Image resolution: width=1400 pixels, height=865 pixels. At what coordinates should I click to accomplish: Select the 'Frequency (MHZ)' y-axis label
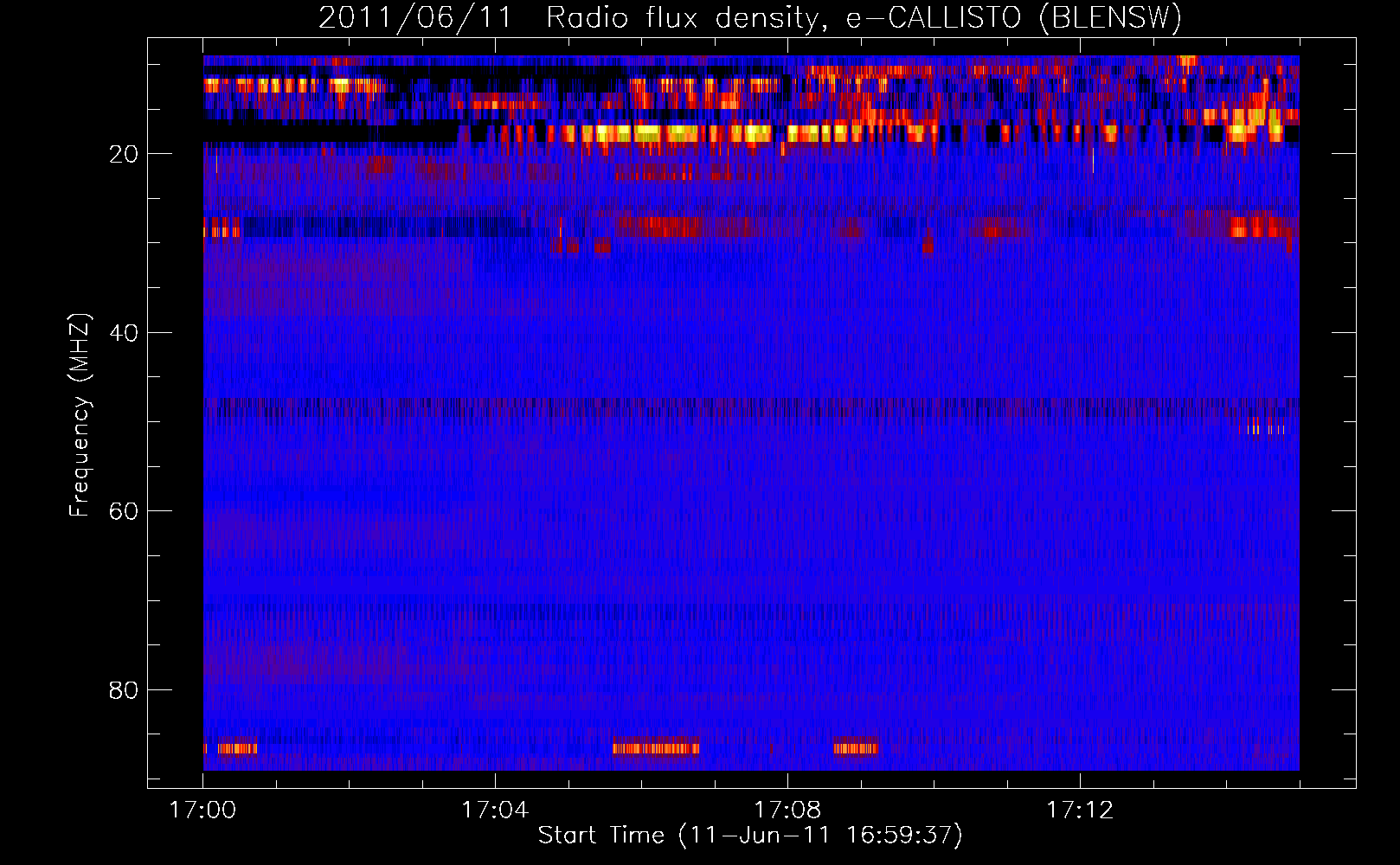pyautogui.click(x=80, y=415)
